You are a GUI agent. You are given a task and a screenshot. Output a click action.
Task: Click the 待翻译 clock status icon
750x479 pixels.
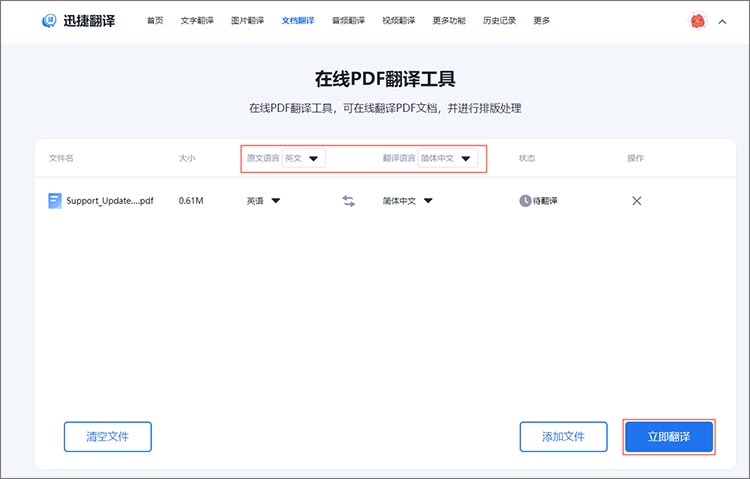(x=525, y=201)
